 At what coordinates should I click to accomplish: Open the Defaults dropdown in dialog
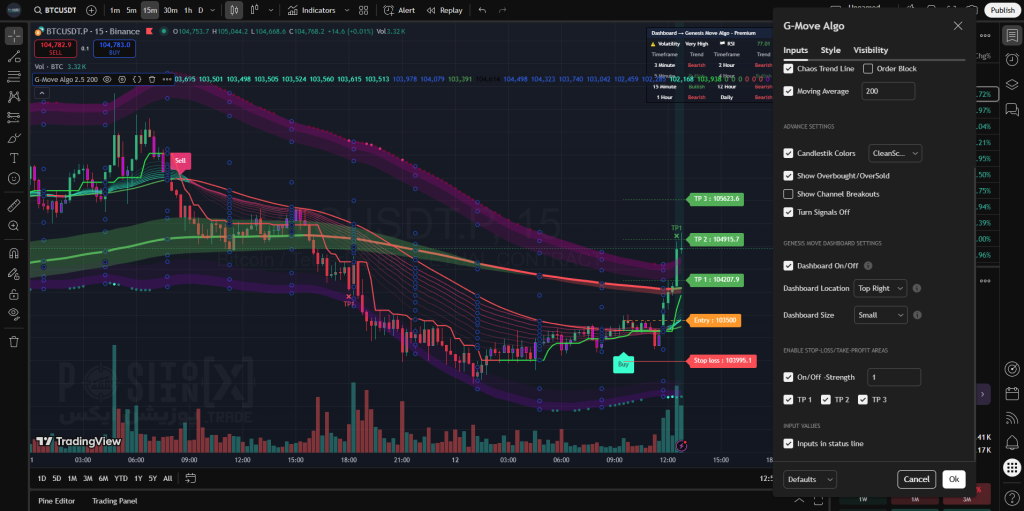pos(810,480)
